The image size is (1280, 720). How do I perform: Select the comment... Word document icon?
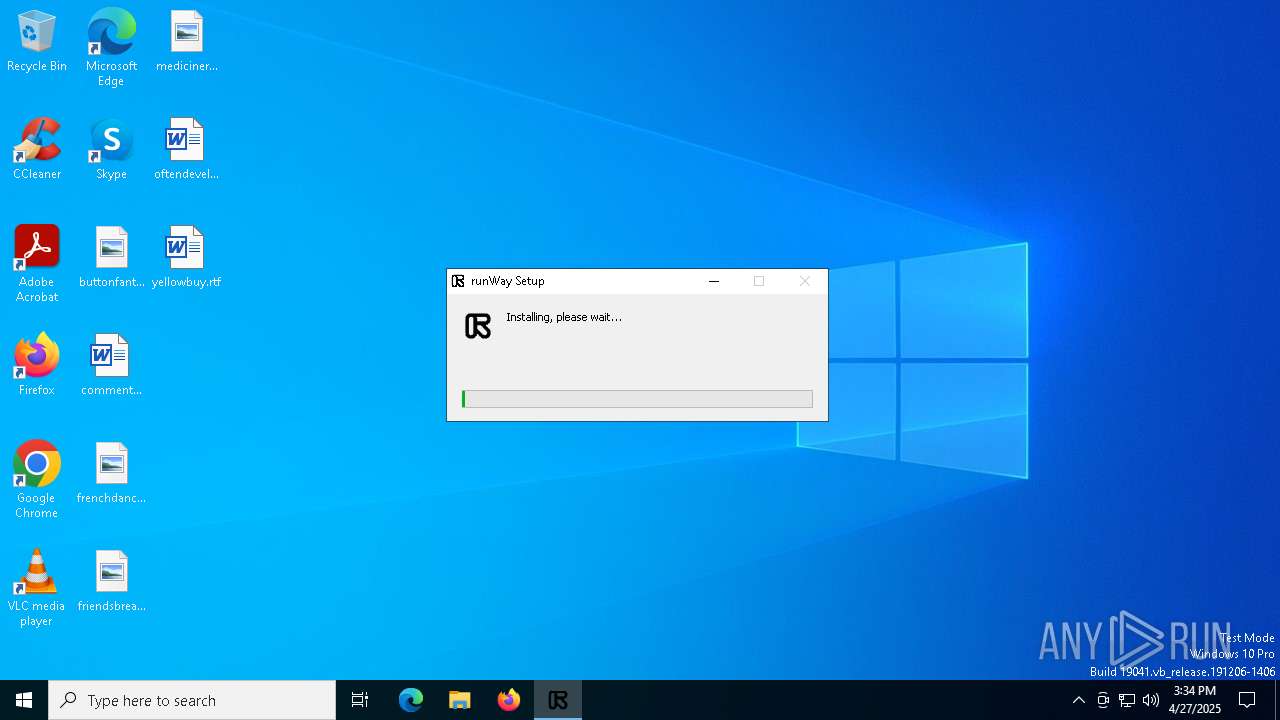[x=111, y=365]
